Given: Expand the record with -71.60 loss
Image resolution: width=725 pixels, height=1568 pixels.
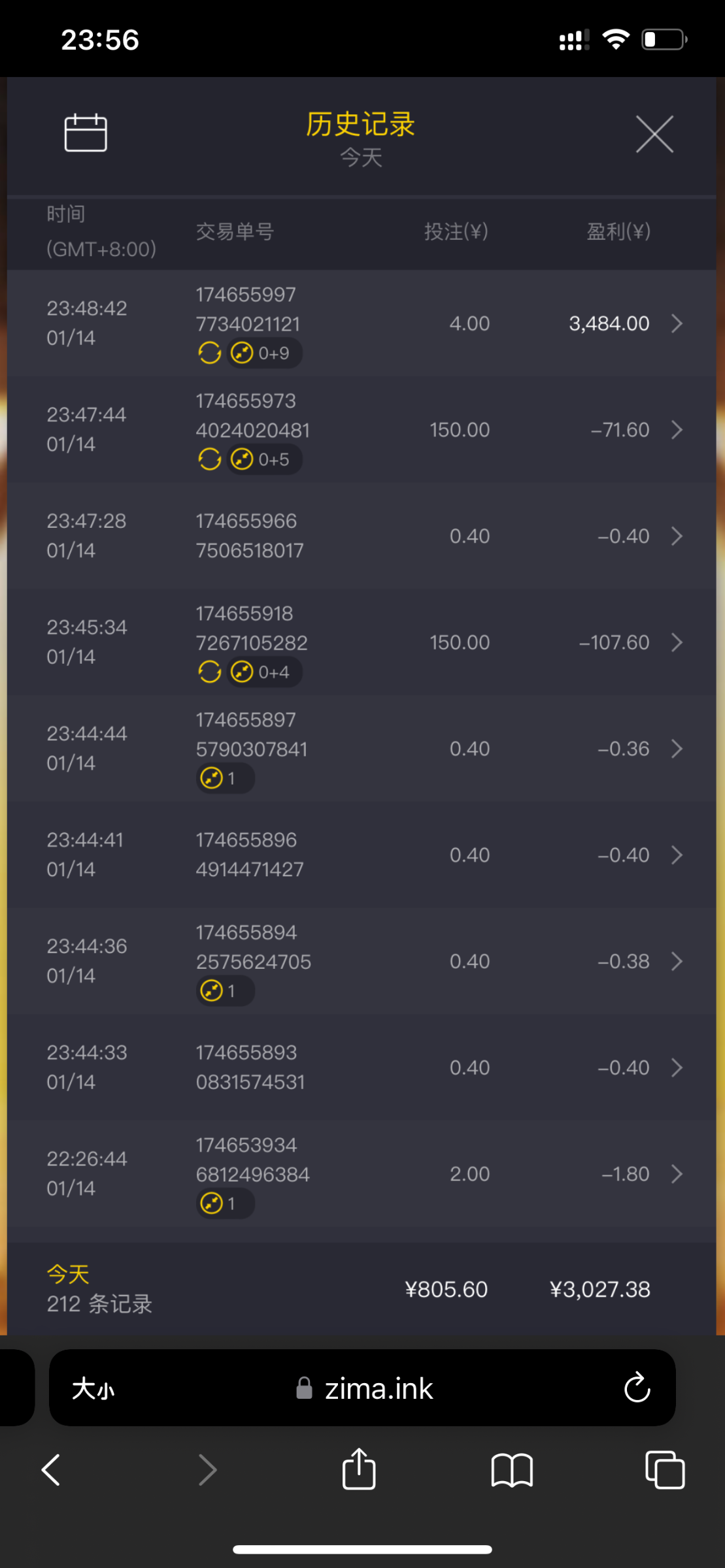Looking at the screenshot, I should 677,430.
